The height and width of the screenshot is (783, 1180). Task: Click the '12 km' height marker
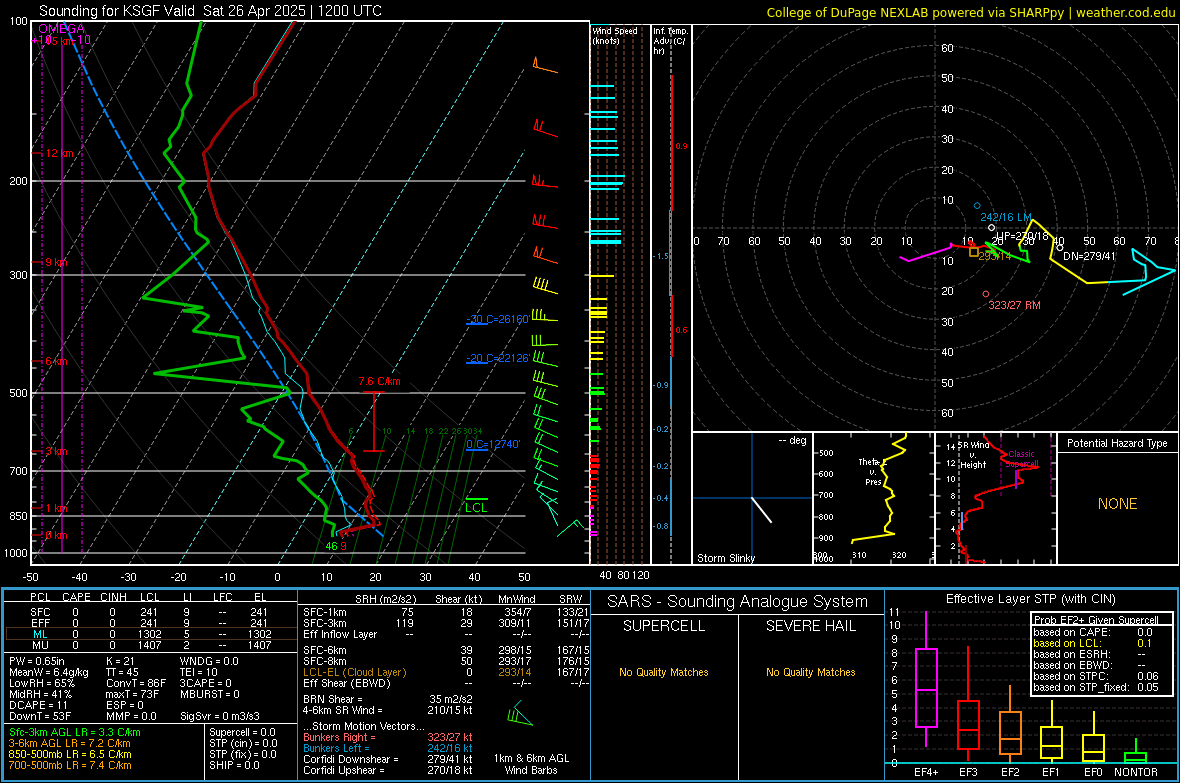coord(59,153)
